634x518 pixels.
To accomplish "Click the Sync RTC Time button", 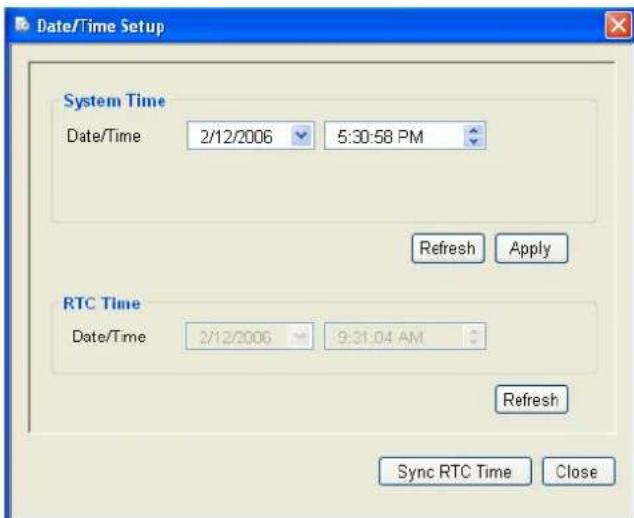I will (455, 471).
